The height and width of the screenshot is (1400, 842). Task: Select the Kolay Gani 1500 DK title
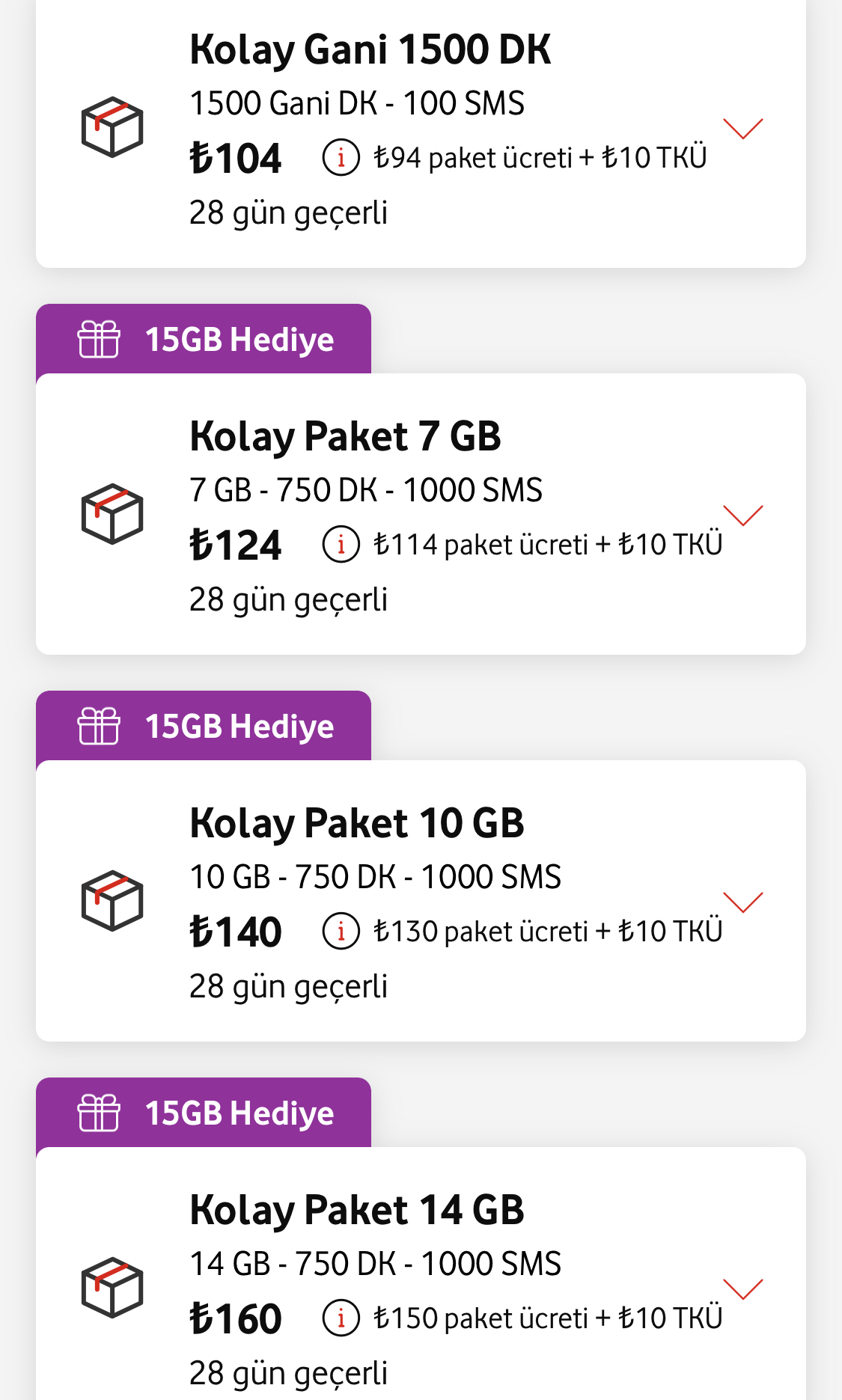370,50
